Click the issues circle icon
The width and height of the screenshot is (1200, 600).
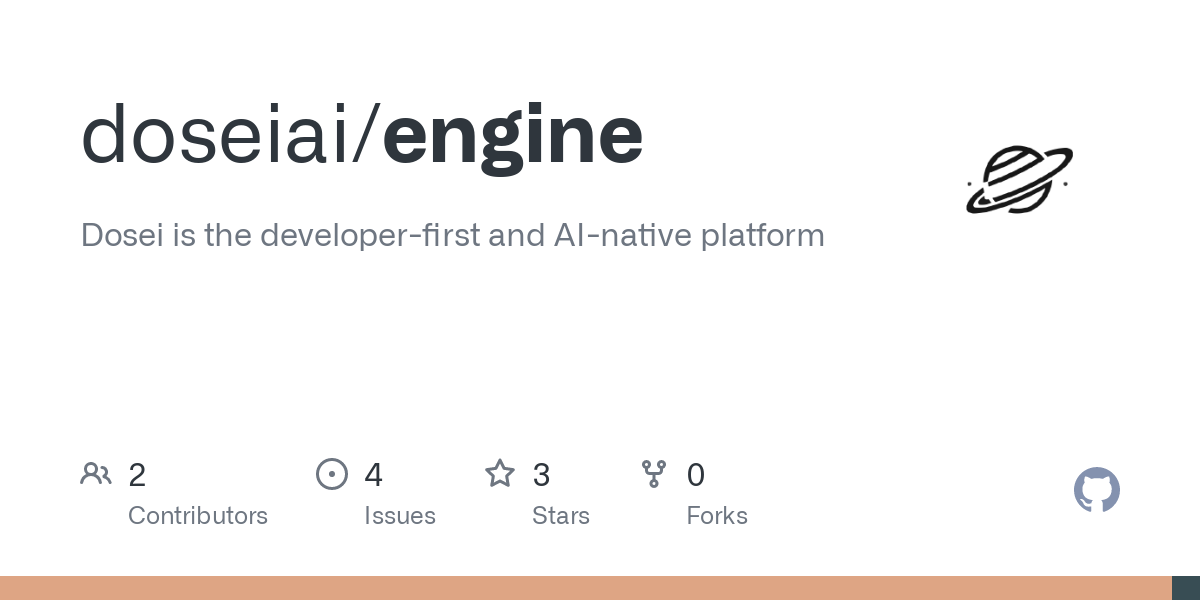[332, 474]
